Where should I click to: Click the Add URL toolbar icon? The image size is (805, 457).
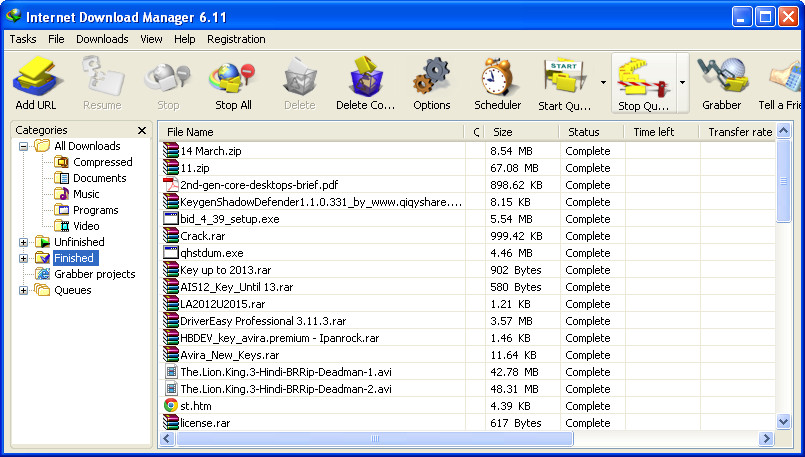point(36,77)
